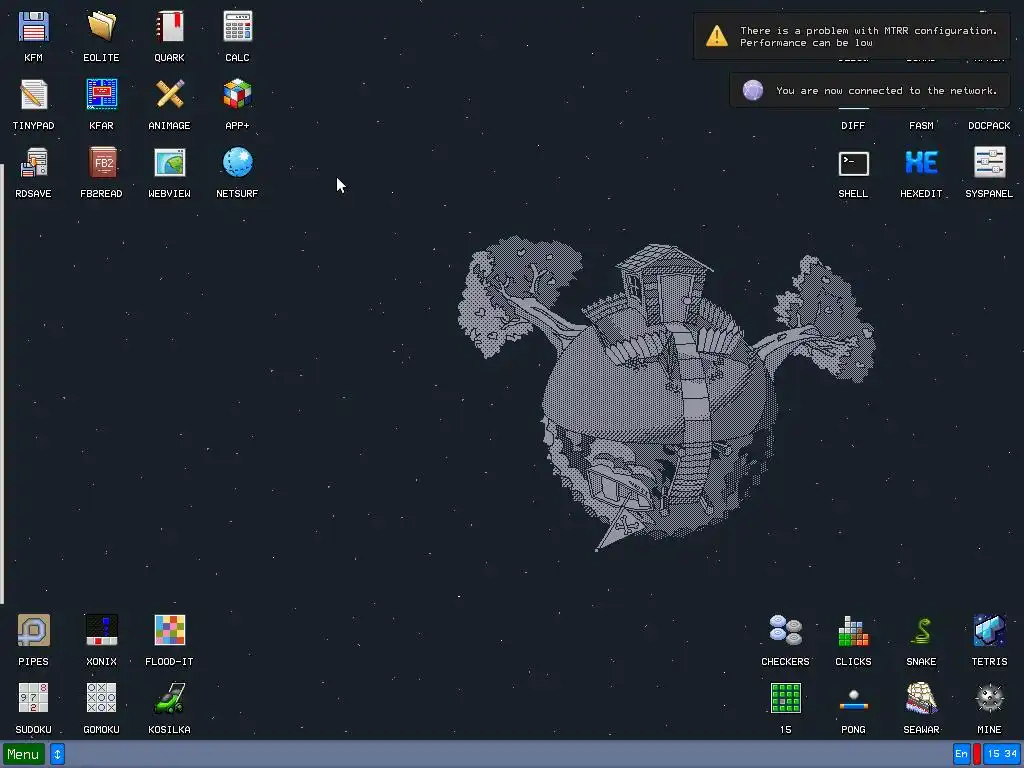Click the blue arrows button beside Menu
Image resolution: width=1024 pixels, height=768 pixels.
(x=57, y=754)
